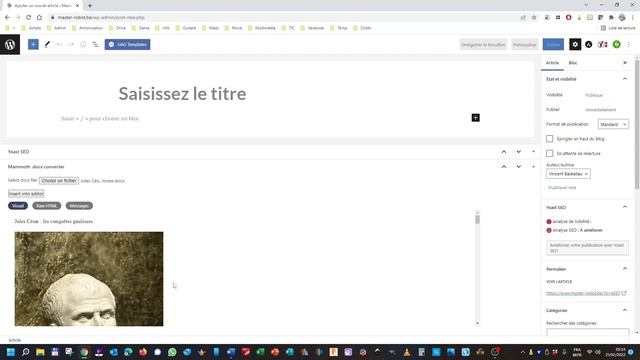Move Mammoth .docx converter metabox down
640x360 pixels.
[x=518, y=167]
